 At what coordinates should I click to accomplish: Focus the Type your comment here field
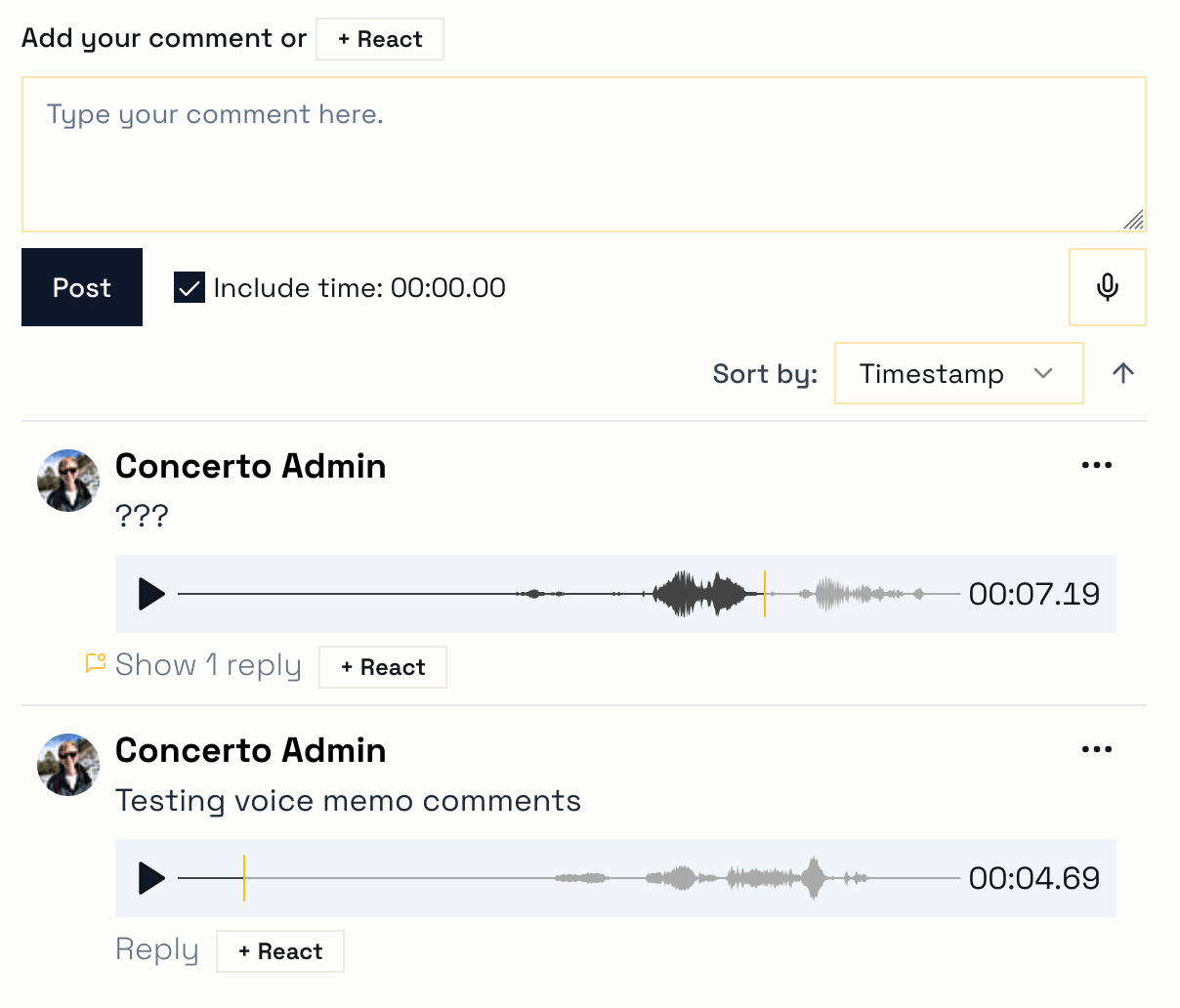pos(584,154)
